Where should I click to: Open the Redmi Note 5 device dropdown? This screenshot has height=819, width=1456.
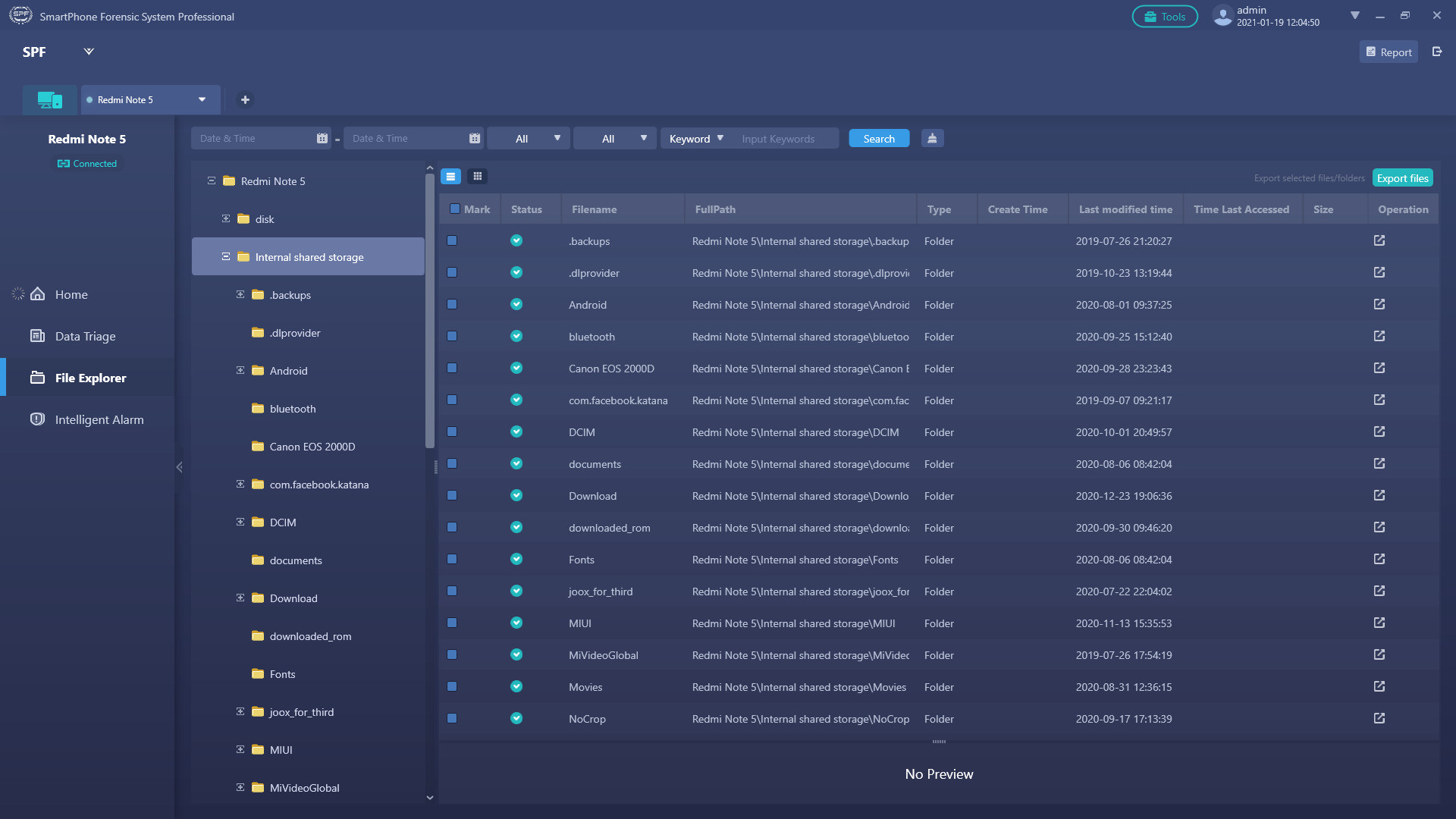[x=202, y=99]
